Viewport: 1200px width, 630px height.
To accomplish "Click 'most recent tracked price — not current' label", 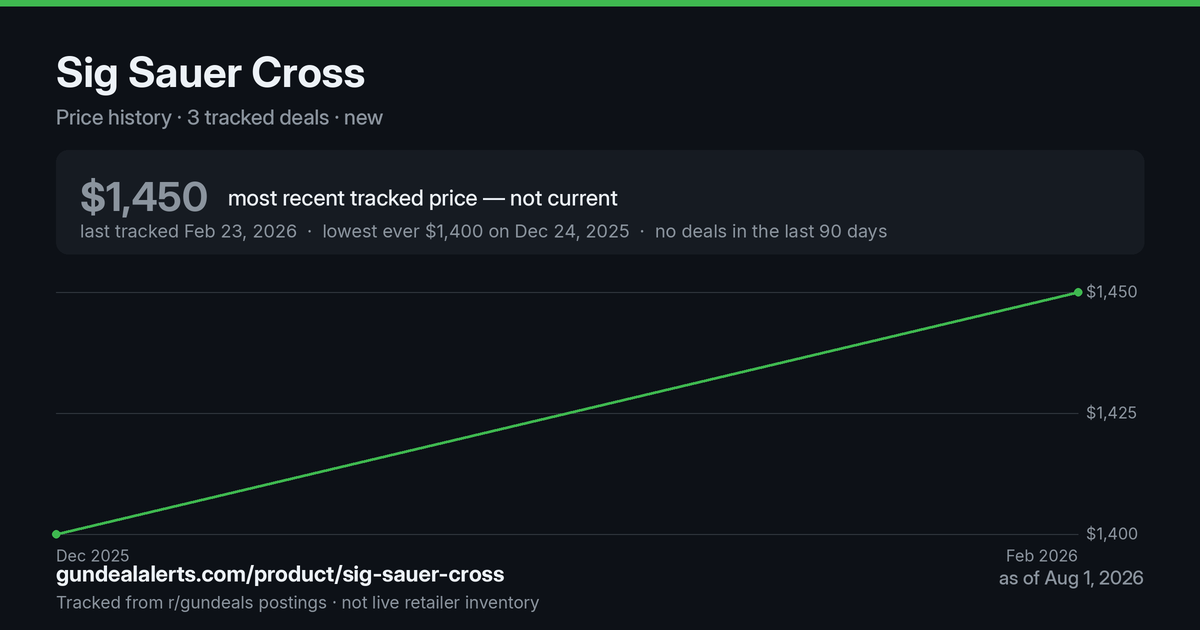I will click(x=423, y=198).
